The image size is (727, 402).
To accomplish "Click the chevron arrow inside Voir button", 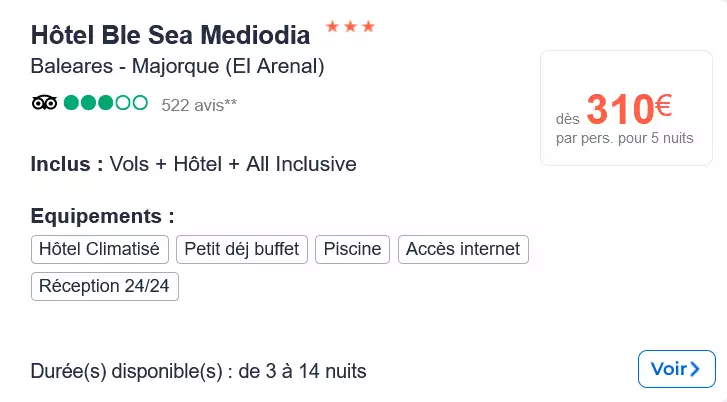I will (x=696, y=369).
